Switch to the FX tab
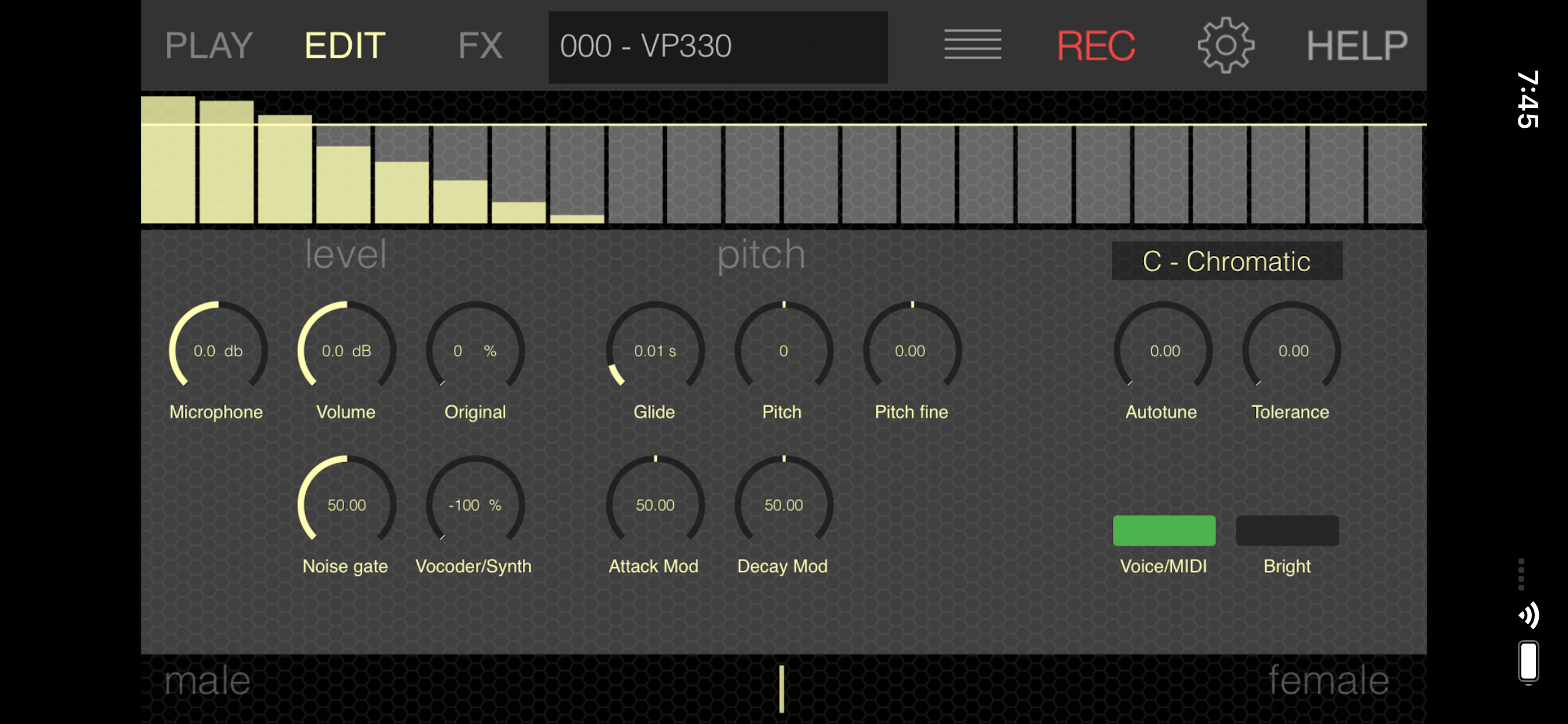The width and height of the screenshot is (1568, 724). (480, 45)
